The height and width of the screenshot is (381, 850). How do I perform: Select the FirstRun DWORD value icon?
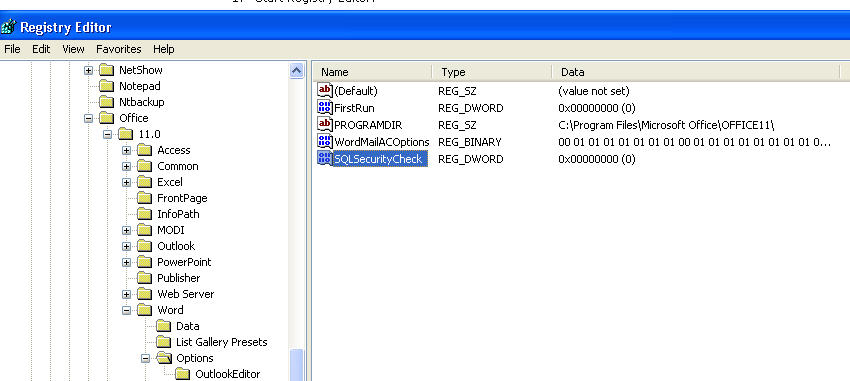(325, 107)
